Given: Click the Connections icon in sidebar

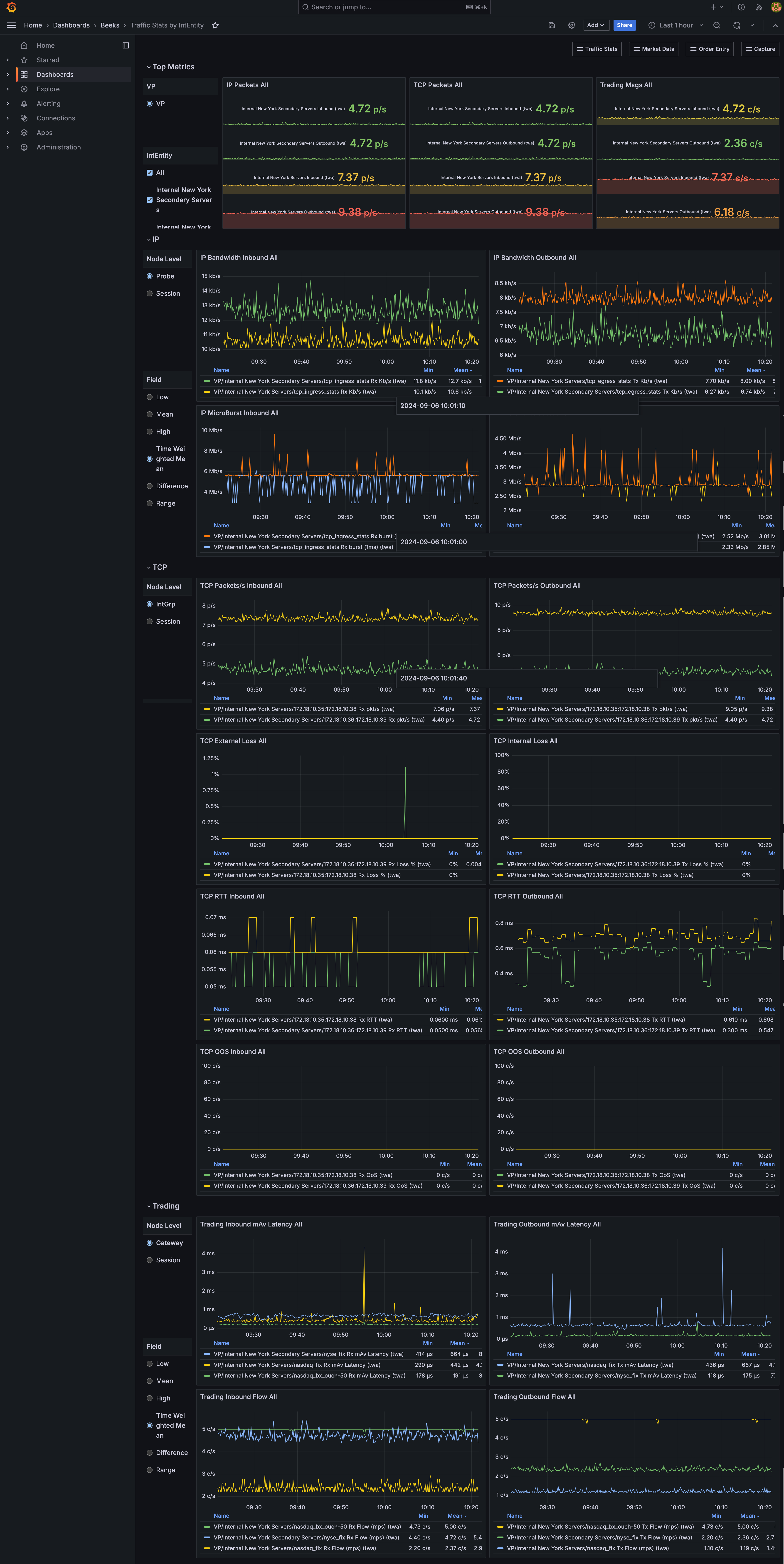Looking at the screenshot, I should (x=24, y=118).
